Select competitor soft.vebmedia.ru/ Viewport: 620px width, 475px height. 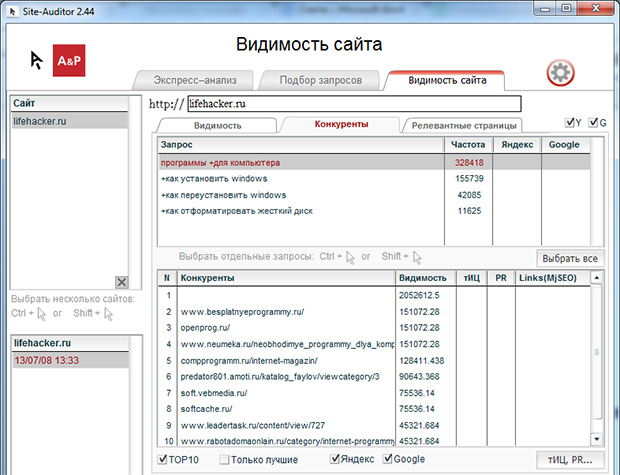[x=374, y=393]
